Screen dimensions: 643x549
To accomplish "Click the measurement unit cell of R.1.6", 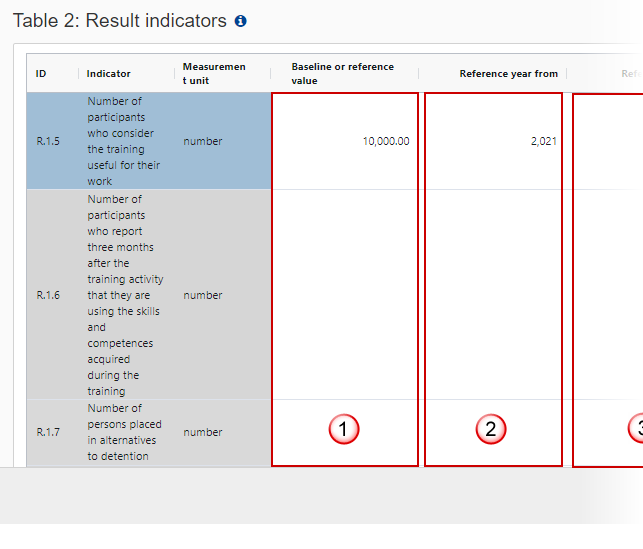I will tap(203, 296).
